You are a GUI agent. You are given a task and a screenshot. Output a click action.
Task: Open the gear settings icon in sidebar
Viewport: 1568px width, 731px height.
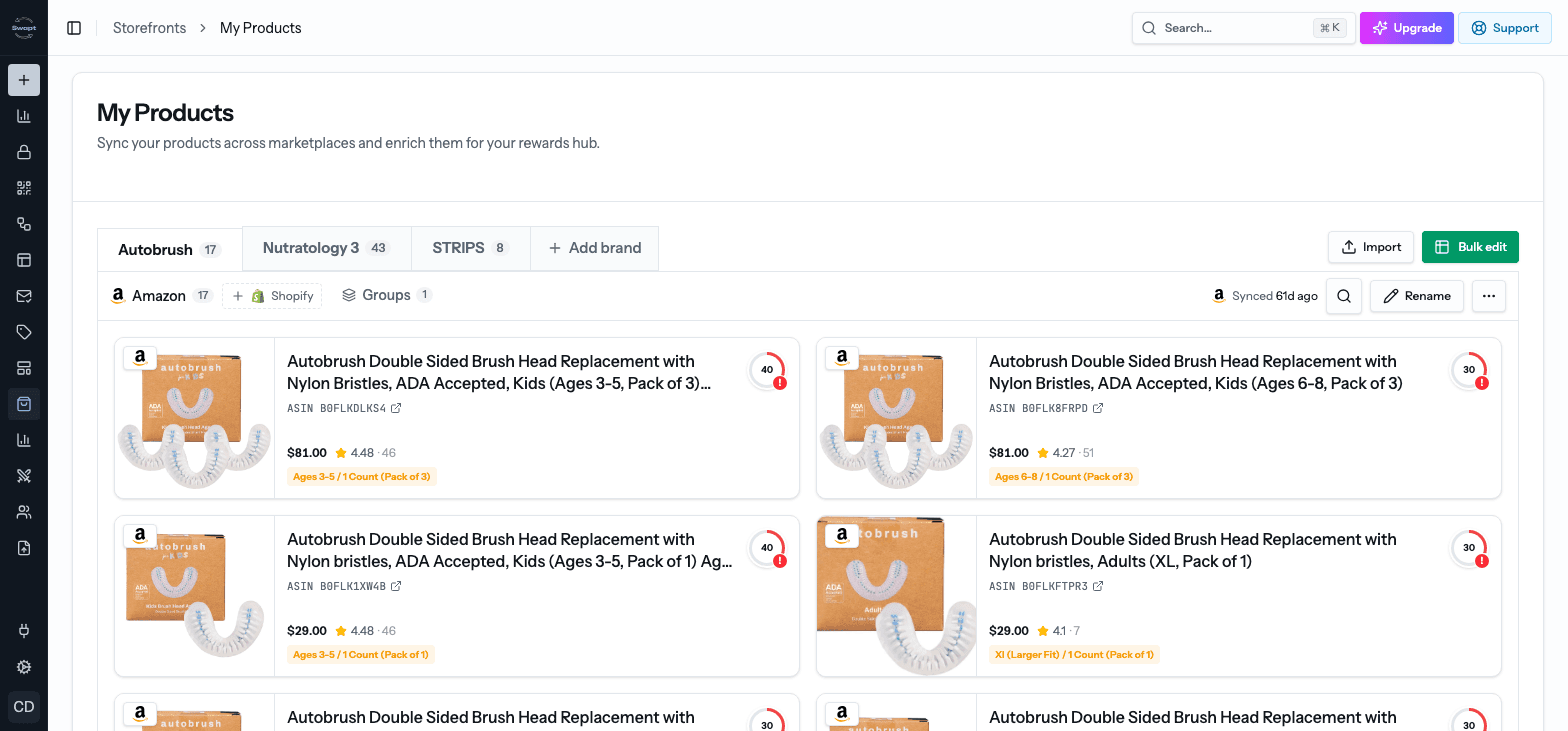click(x=24, y=667)
